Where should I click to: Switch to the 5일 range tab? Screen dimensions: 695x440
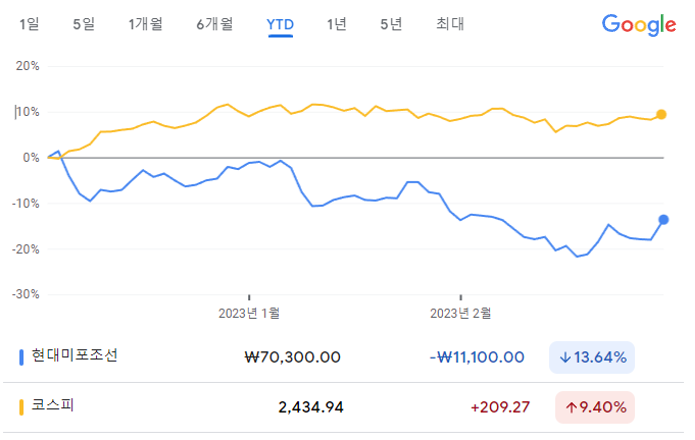82,24
